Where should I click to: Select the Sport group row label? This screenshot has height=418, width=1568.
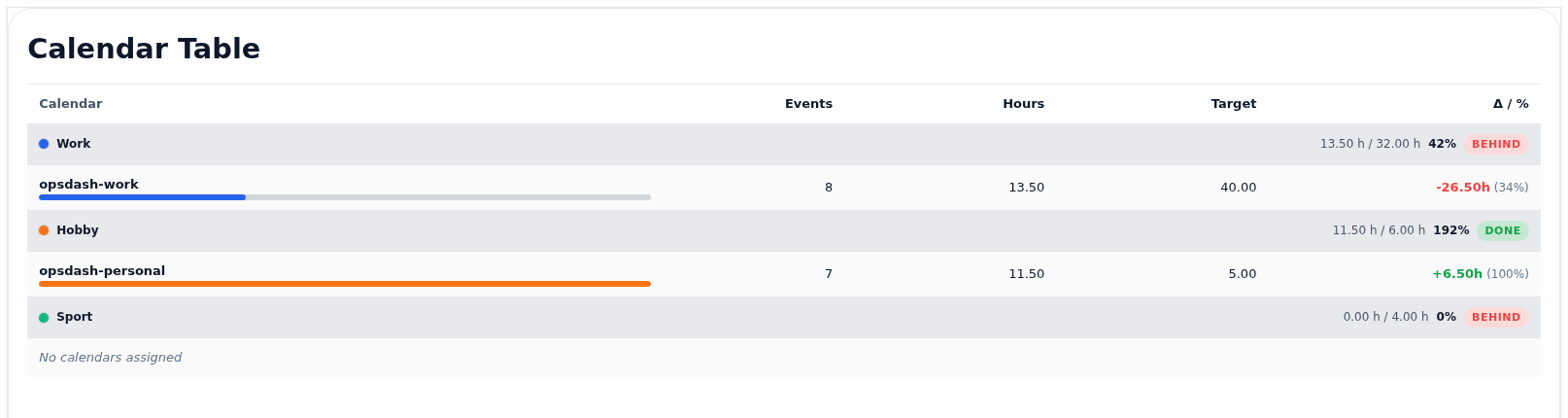(74, 317)
